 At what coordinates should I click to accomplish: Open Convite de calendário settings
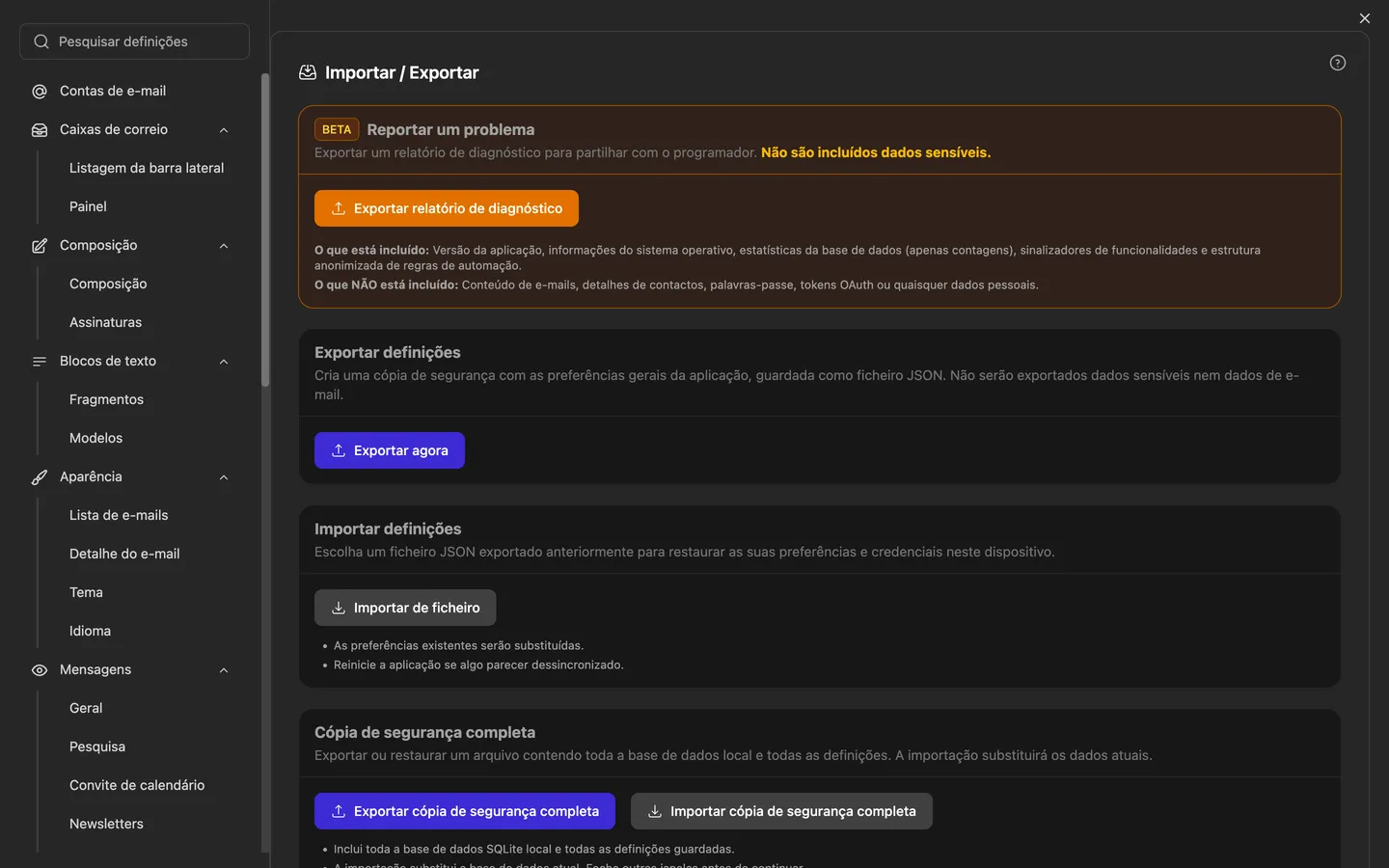137,785
